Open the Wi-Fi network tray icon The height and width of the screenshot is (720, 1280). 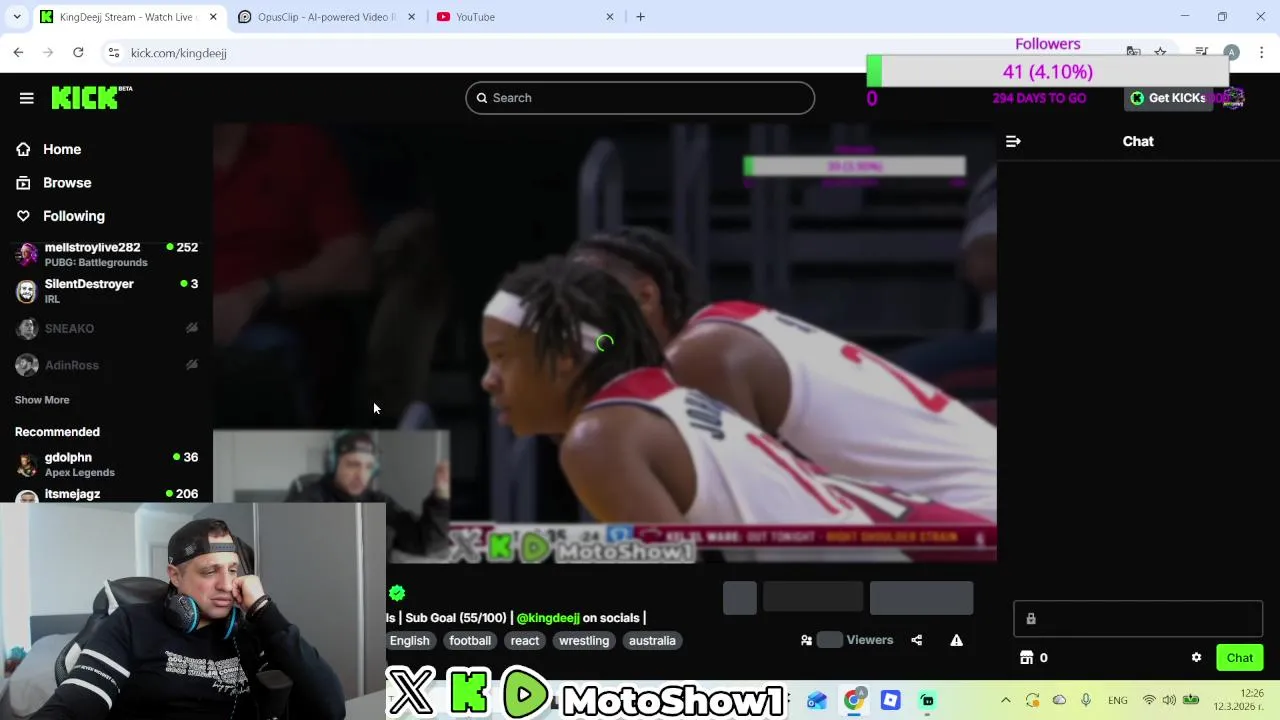click(1149, 700)
